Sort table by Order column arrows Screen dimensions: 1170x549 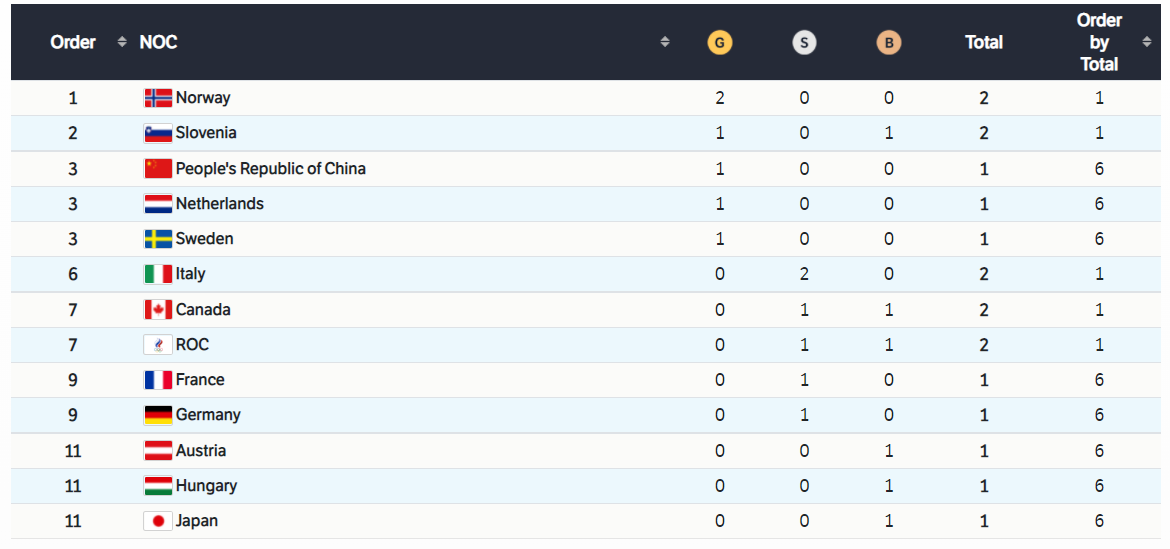coord(122,42)
